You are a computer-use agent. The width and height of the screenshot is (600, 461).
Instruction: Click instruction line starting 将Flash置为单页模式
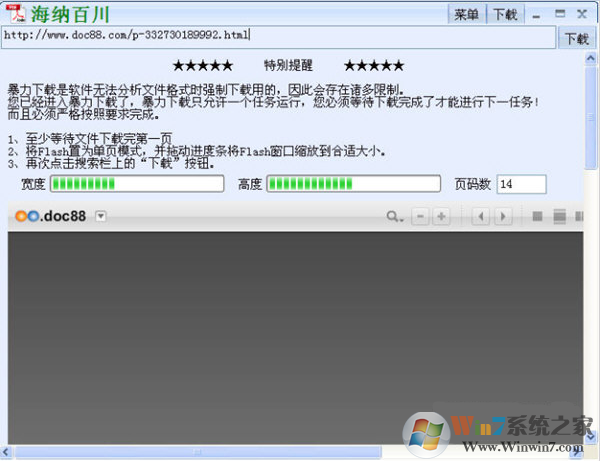pos(196,151)
